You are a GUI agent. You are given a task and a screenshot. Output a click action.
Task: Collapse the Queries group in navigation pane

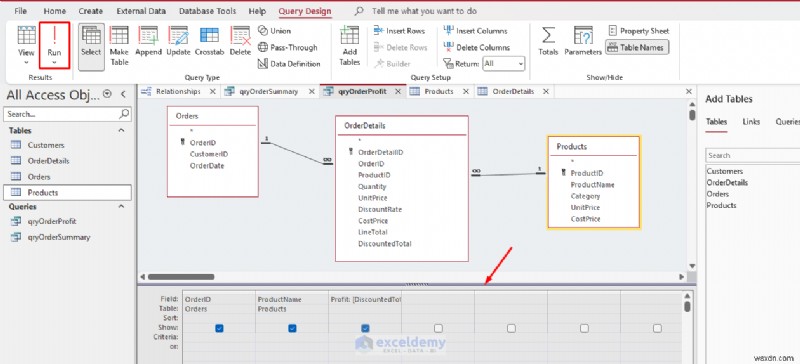coord(121,206)
